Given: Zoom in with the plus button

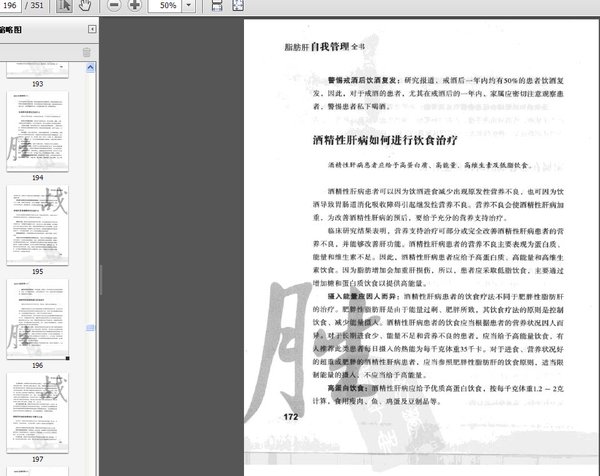Looking at the screenshot, I should 135,5.
